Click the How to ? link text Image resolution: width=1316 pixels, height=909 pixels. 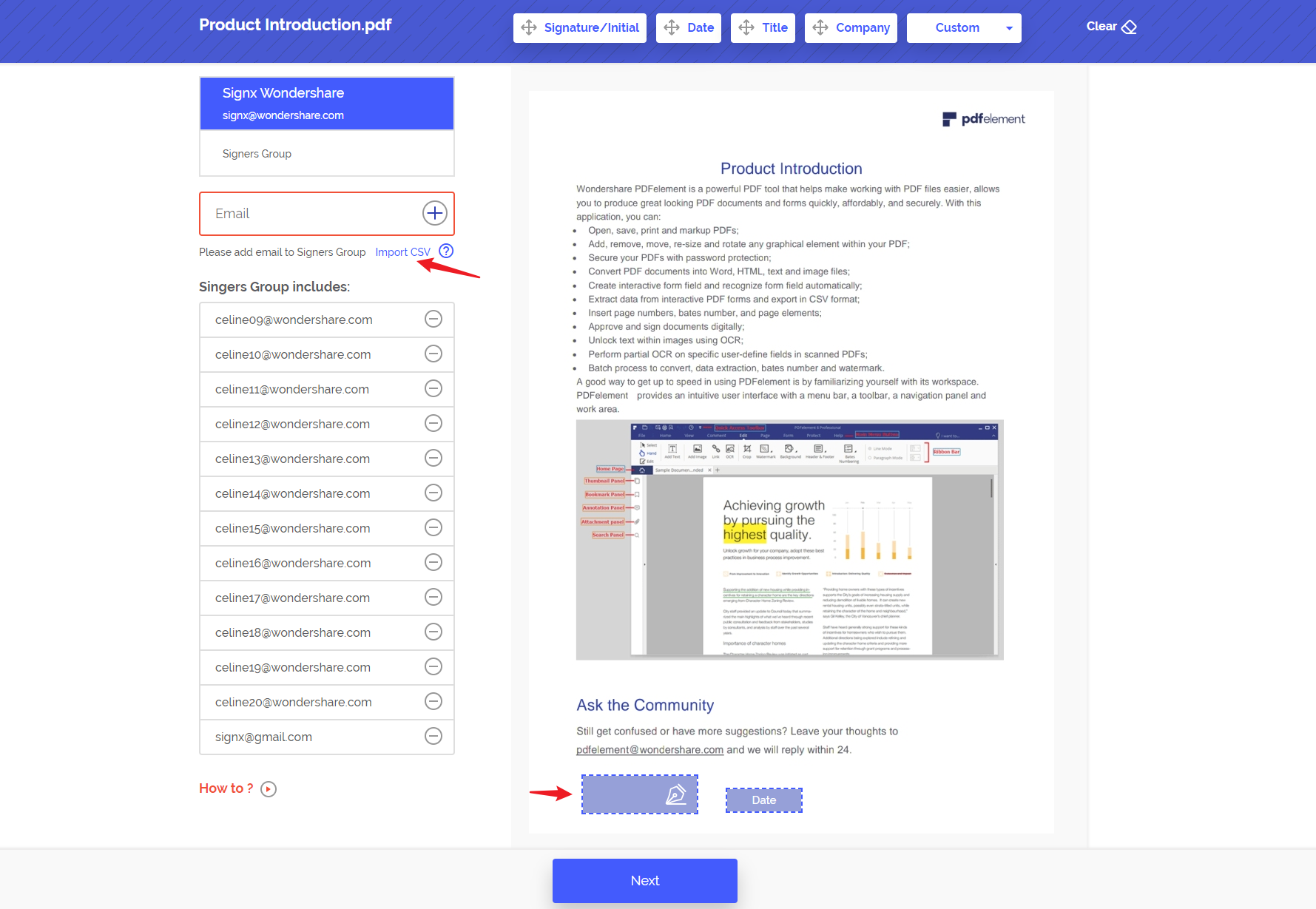pos(226,788)
